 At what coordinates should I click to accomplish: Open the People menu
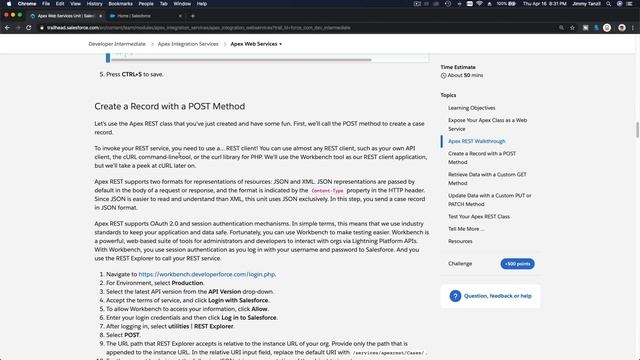click(x=146, y=4)
